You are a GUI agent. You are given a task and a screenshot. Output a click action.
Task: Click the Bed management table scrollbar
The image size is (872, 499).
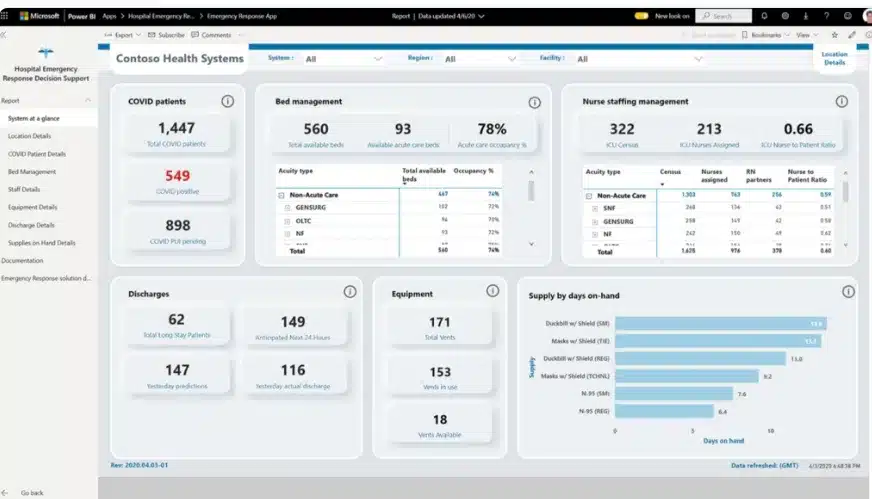(531, 191)
